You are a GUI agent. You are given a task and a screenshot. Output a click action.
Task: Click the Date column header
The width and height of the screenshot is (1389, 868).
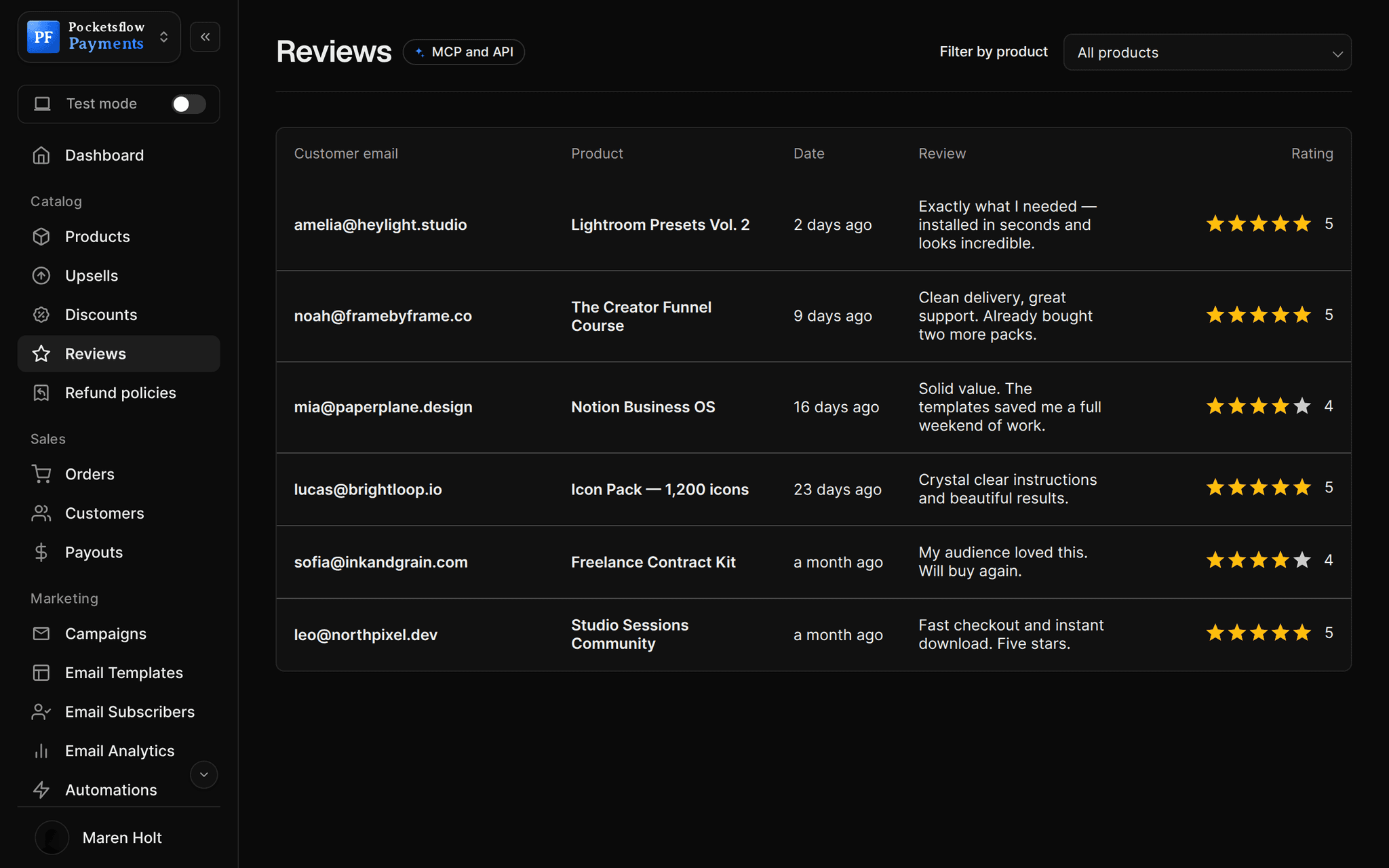pos(809,154)
